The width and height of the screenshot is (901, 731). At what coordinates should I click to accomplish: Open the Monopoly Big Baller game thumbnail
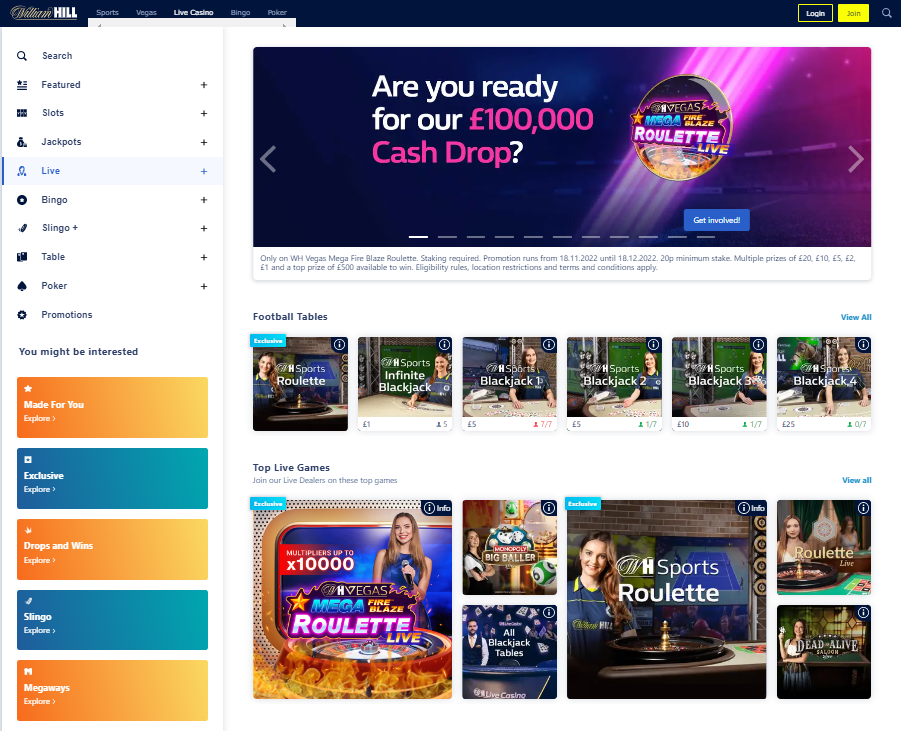(x=510, y=548)
